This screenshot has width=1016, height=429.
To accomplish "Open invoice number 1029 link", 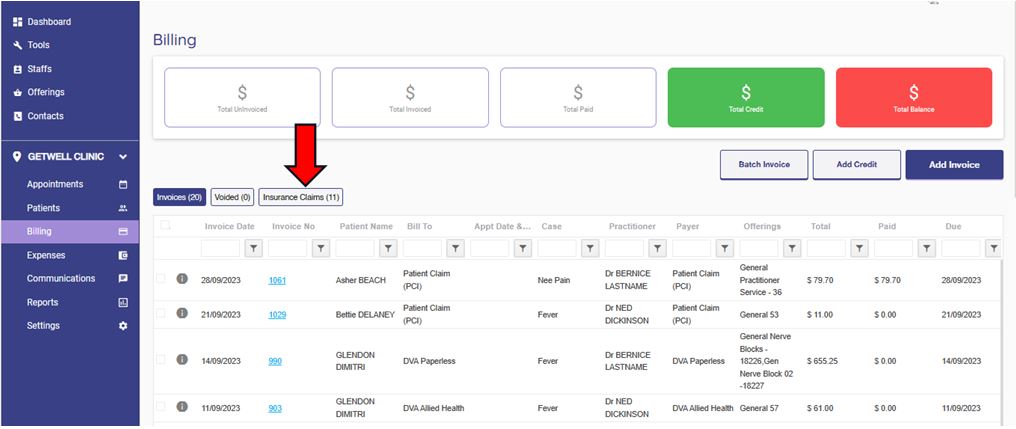I will pos(277,314).
